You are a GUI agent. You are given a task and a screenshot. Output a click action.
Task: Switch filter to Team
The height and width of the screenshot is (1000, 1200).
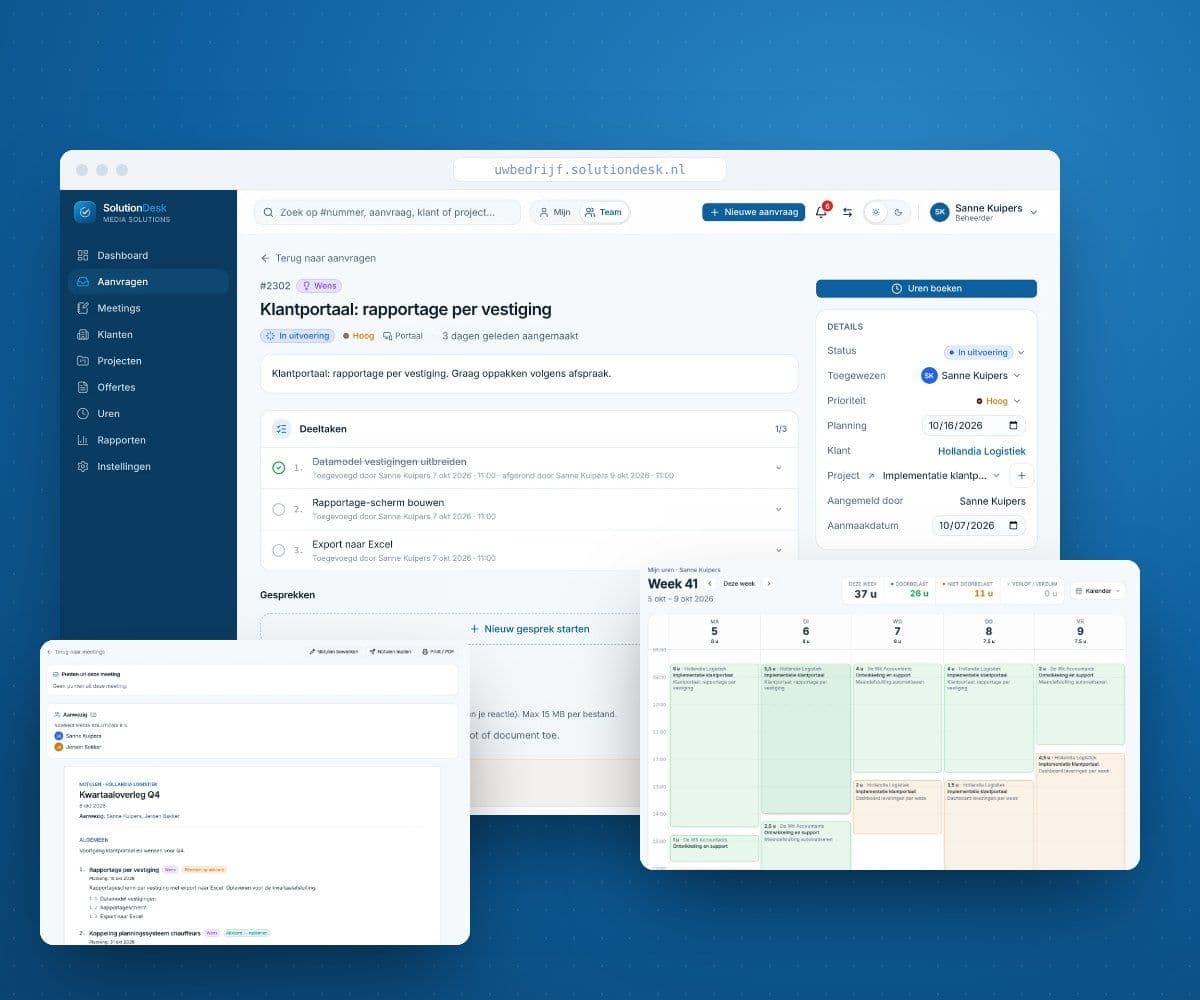click(x=603, y=212)
